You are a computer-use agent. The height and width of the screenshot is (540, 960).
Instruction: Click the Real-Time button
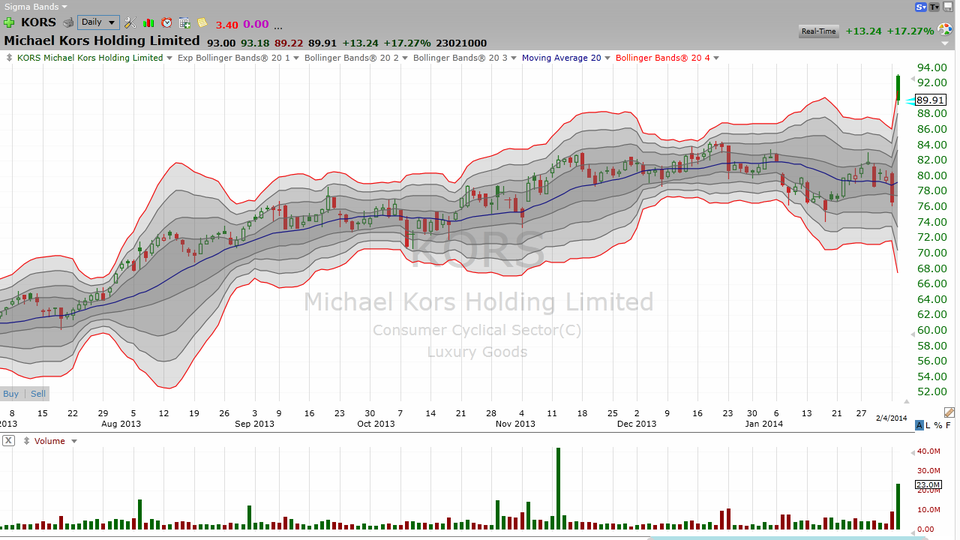point(819,31)
